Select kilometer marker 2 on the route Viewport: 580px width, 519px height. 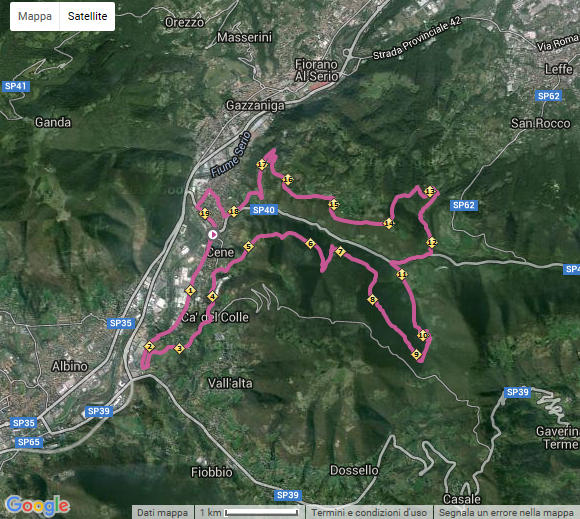(149, 347)
